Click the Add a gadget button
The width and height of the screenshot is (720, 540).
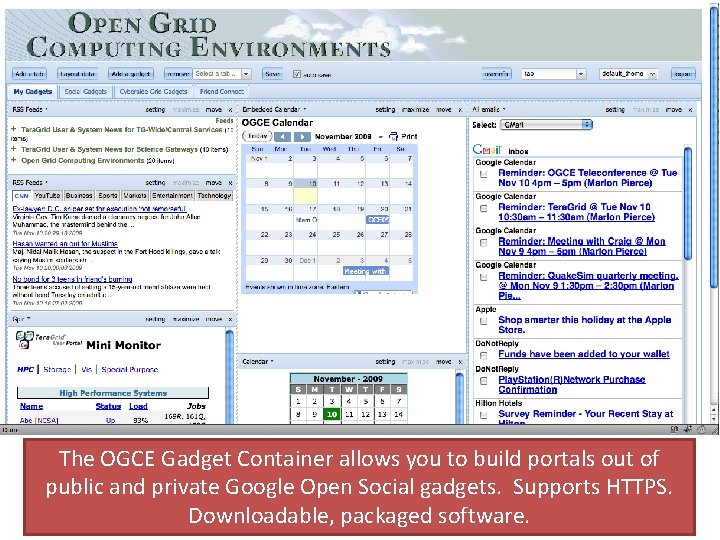point(131,73)
